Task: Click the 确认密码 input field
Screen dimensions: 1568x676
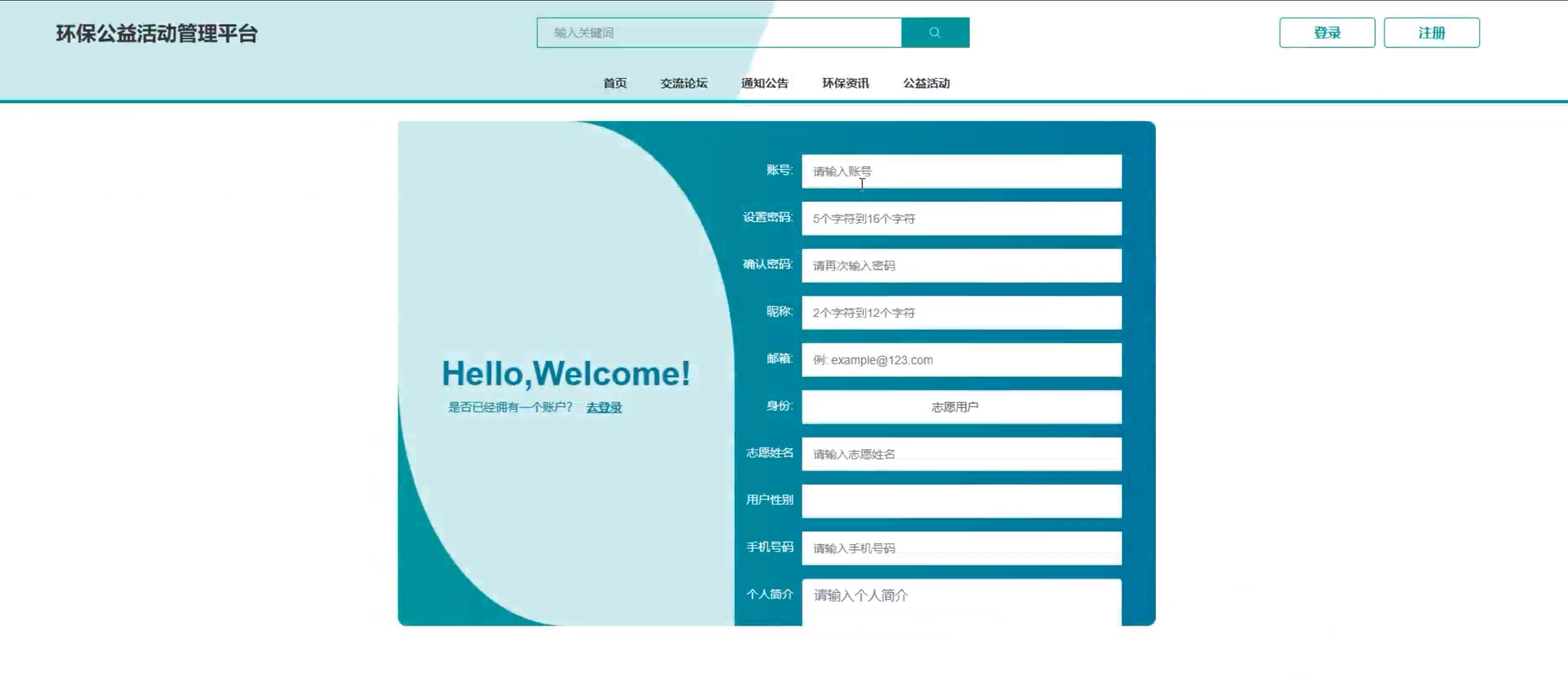Action: 961,266
